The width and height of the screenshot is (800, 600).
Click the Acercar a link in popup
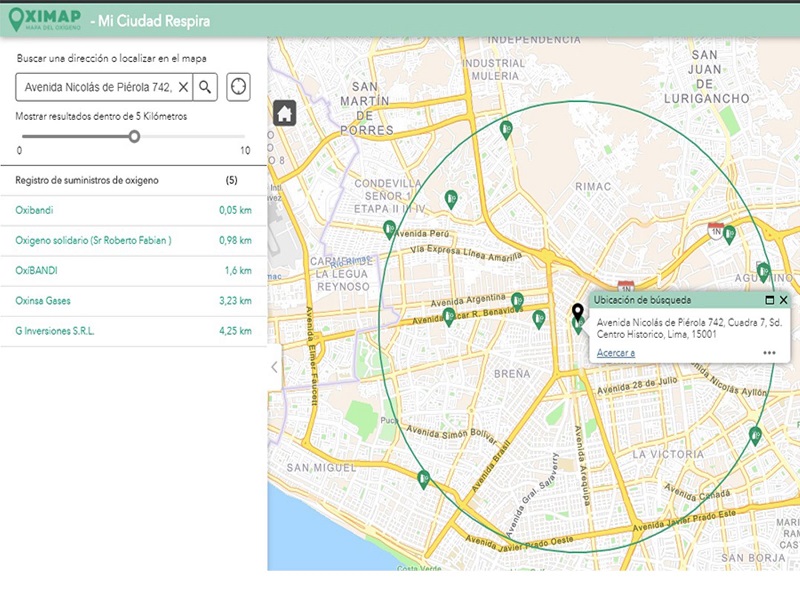point(616,353)
